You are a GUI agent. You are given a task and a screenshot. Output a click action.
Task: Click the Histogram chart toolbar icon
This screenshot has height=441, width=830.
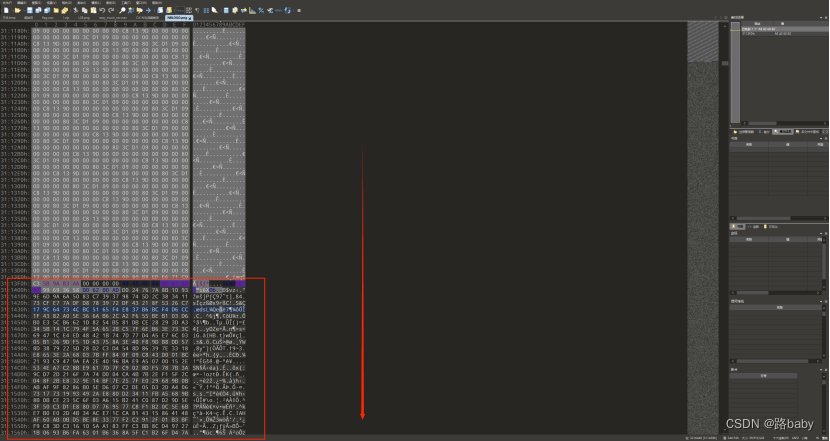(x=252, y=10)
